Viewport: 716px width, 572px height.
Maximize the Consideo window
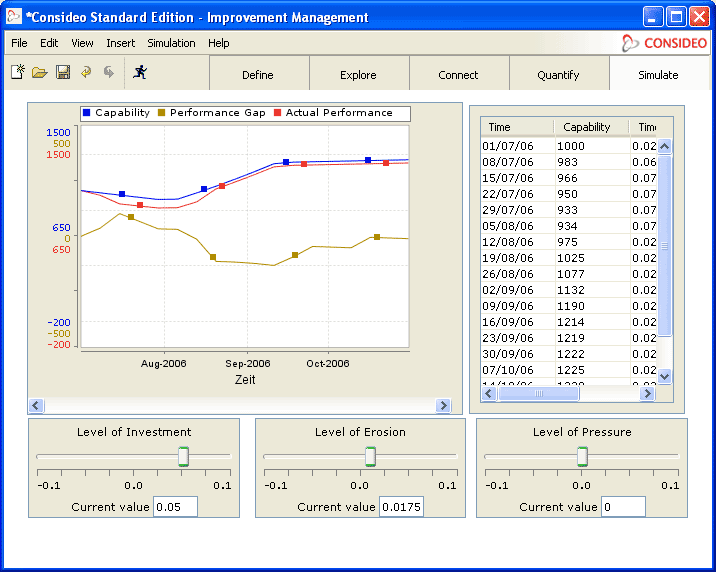pos(676,17)
